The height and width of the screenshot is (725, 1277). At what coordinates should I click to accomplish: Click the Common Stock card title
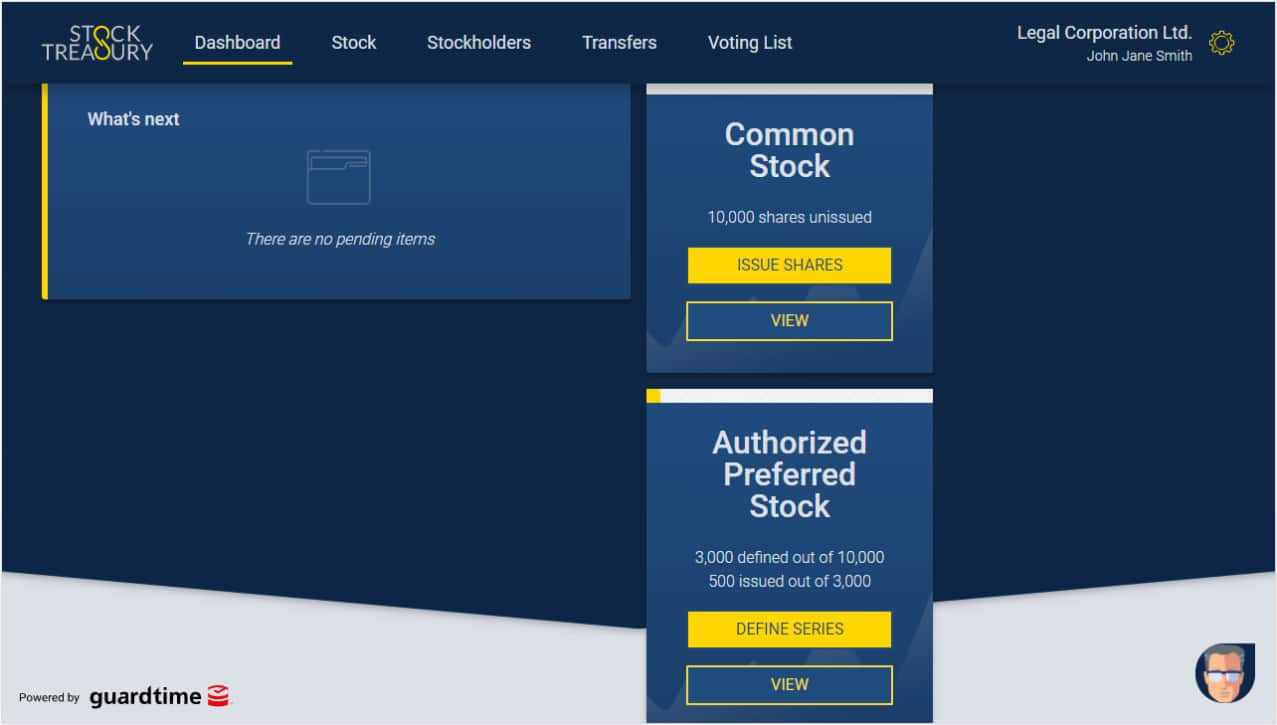789,150
